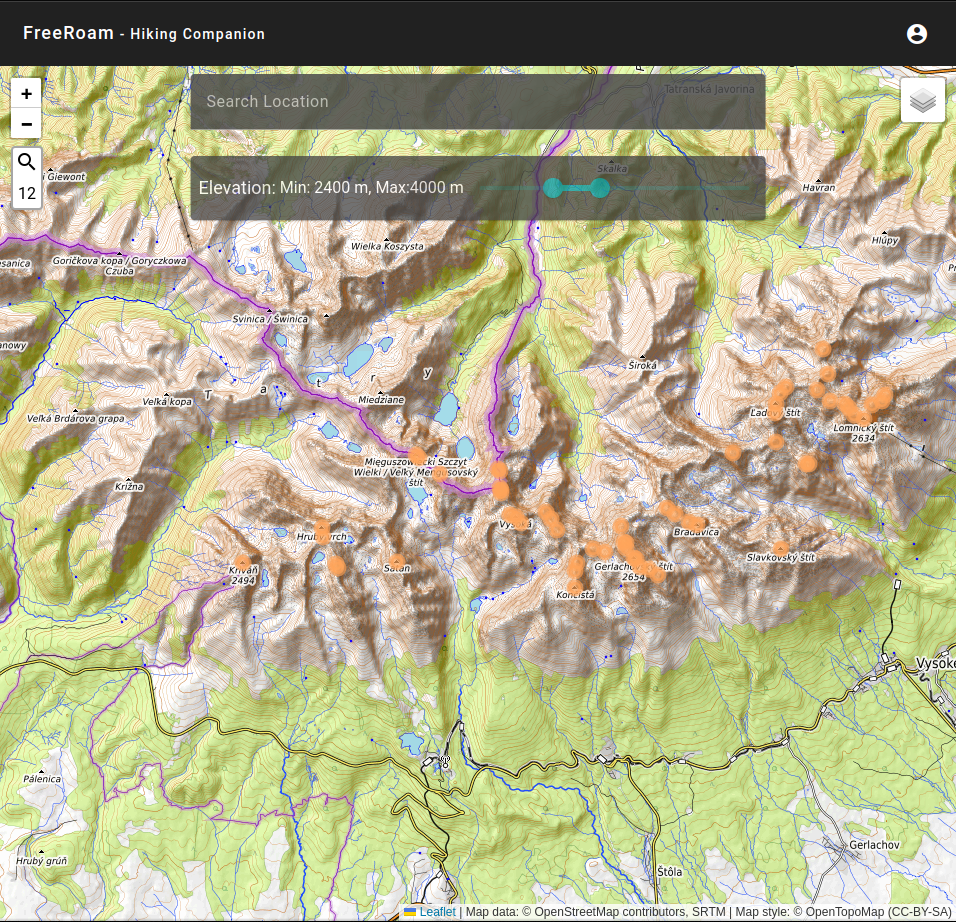Click the magnifier search icon

coord(27,162)
